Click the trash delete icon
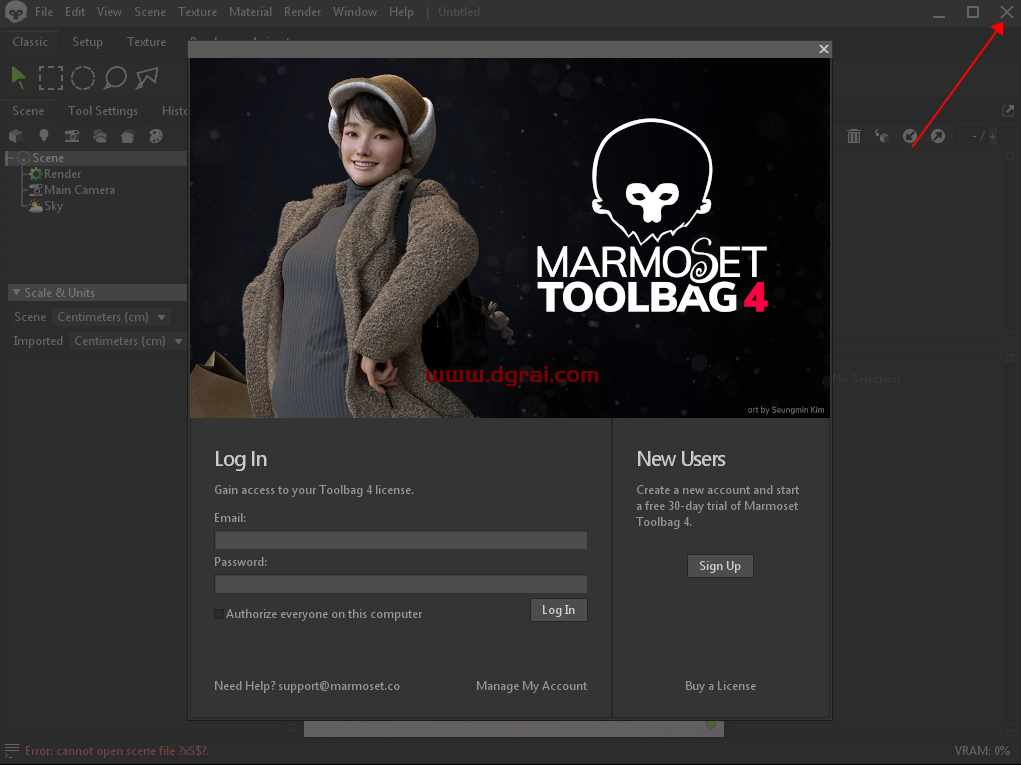 (x=853, y=136)
